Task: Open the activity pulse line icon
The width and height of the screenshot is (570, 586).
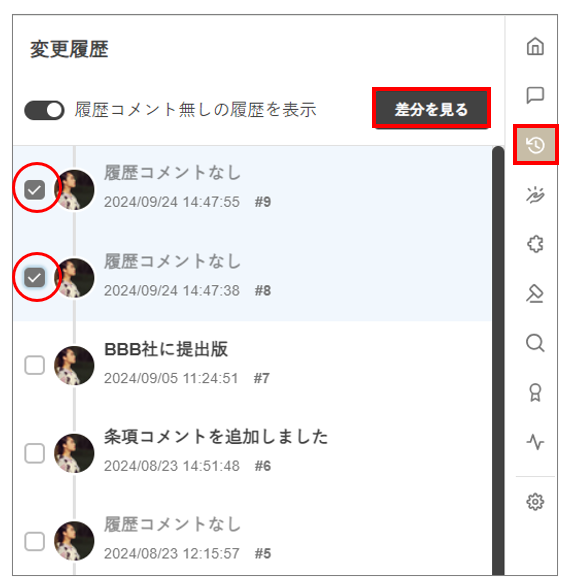Action: pyautogui.click(x=535, y=442)
